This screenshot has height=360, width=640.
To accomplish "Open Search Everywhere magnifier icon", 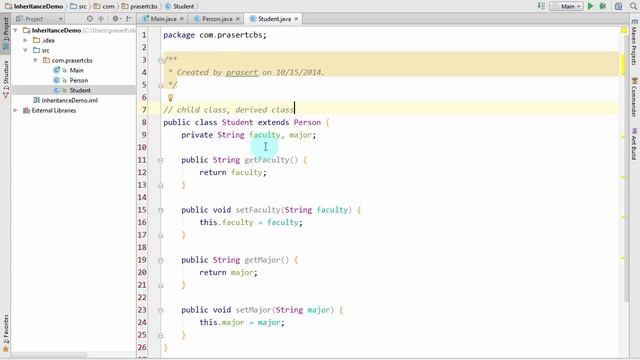I will pos(633,6).
